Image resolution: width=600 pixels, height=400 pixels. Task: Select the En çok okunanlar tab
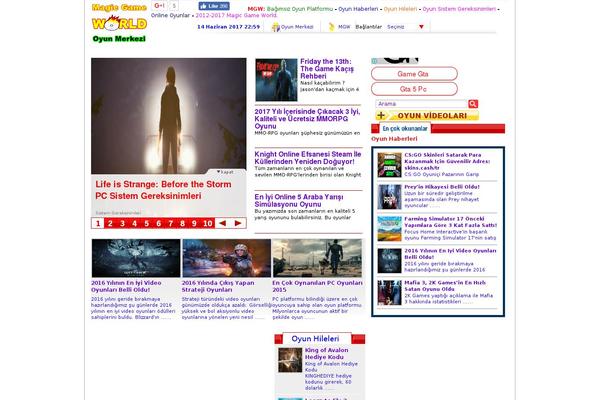point(405,129)
